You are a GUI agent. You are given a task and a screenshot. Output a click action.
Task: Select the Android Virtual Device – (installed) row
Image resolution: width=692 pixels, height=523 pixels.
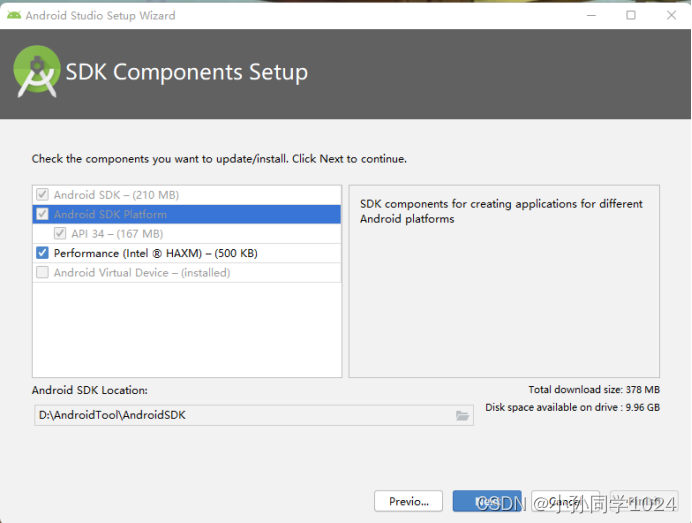coord(187,272)
